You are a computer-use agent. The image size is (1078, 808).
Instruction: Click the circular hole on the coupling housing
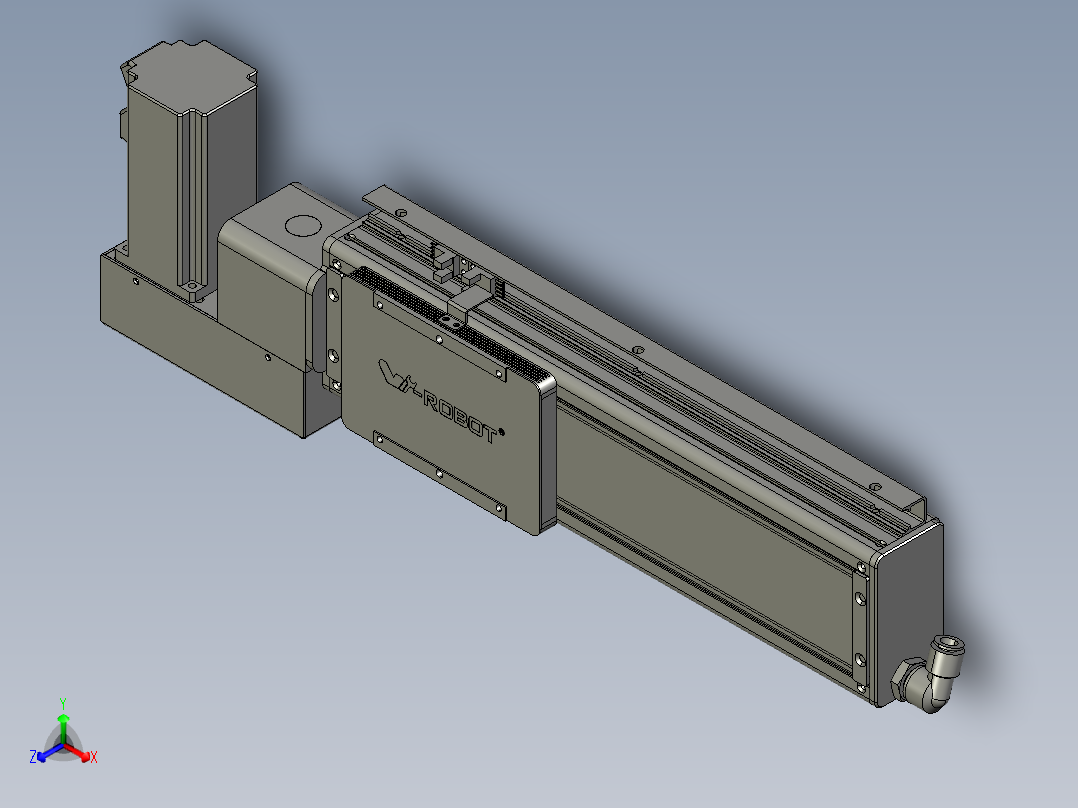(303, 225)
